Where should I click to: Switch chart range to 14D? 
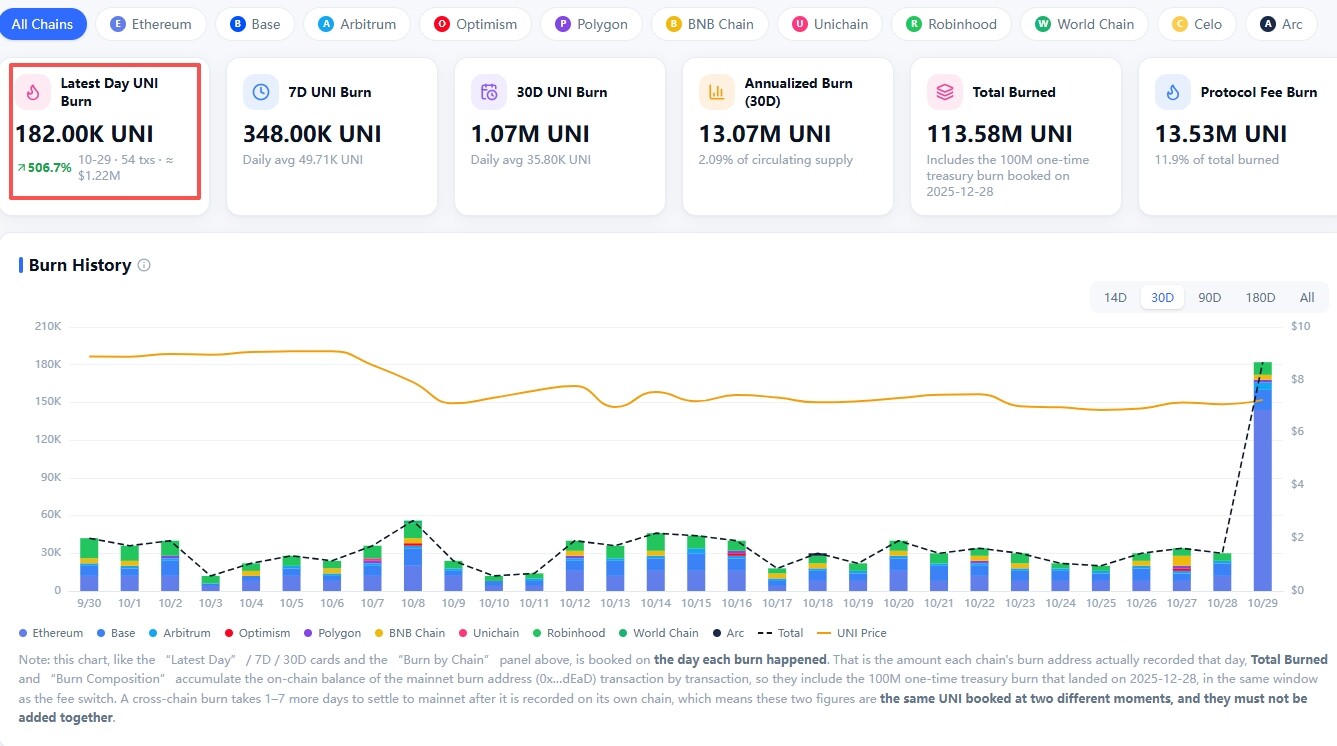click(x=1115, y=297)
